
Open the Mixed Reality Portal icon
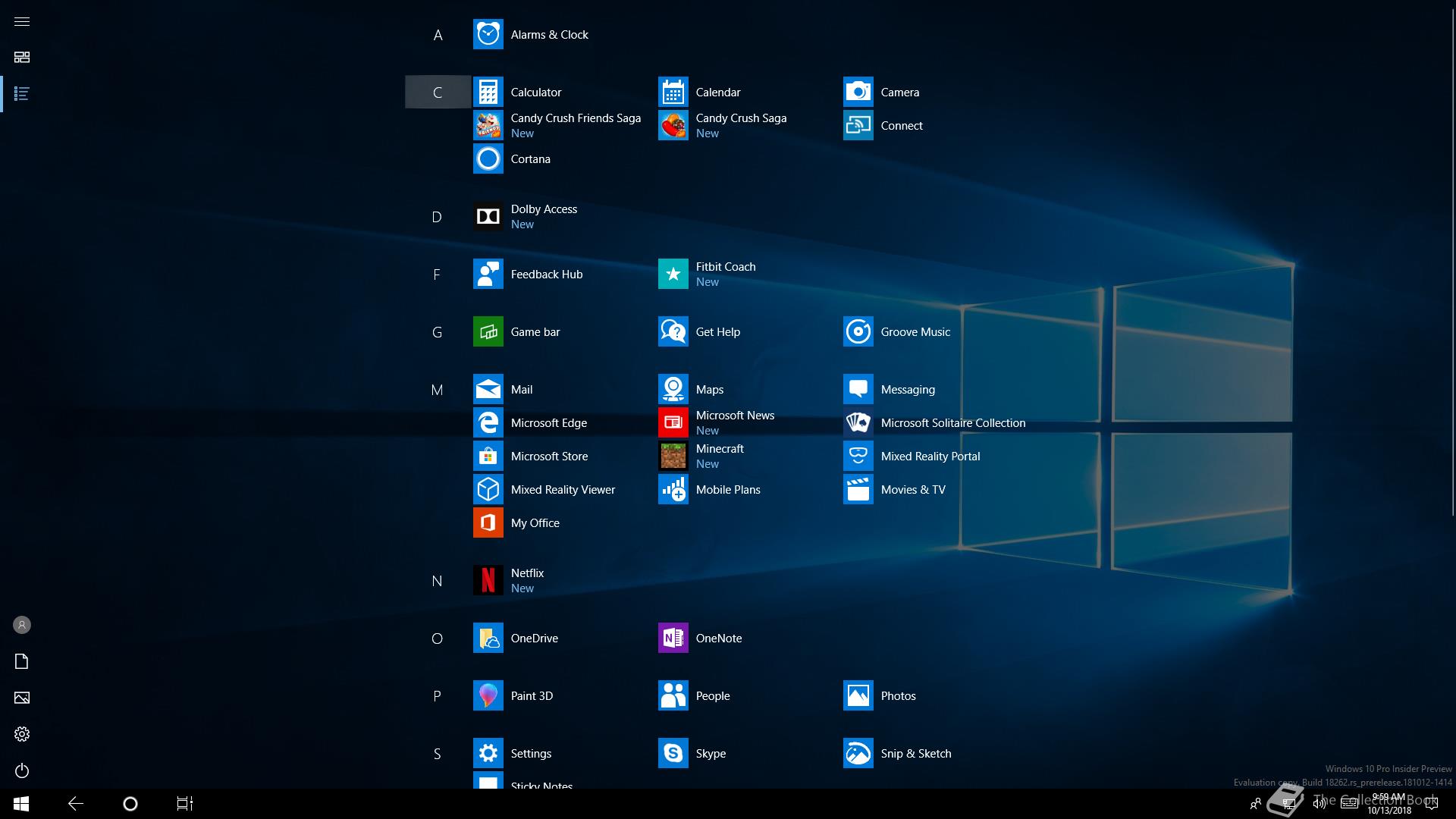point(858,457)
